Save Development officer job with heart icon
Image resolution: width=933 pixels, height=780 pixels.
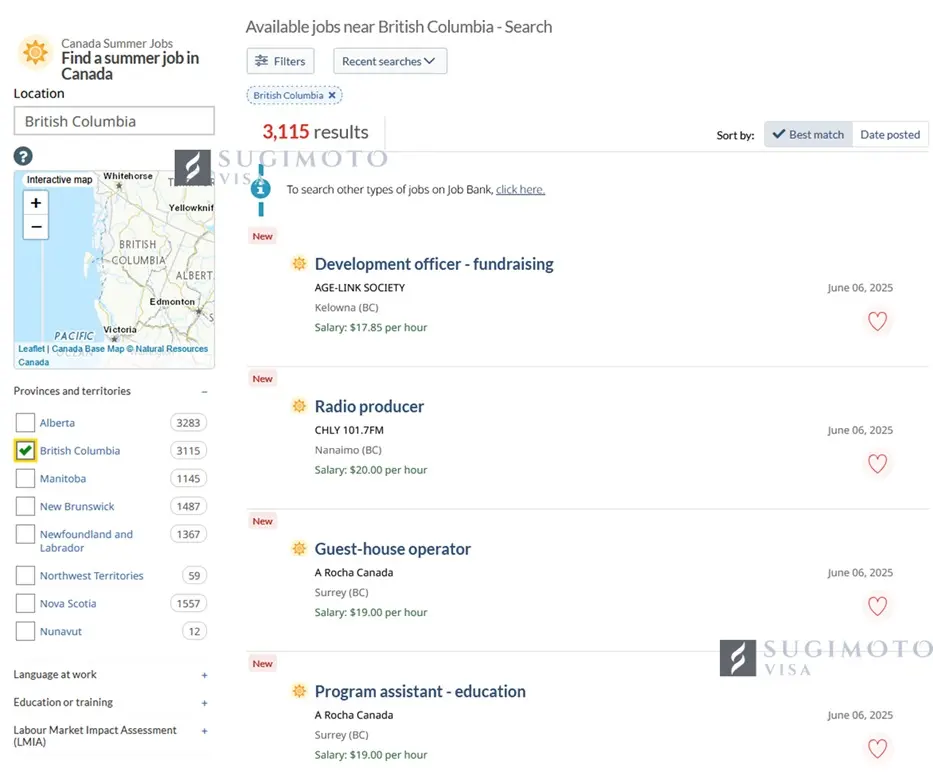pos(877,321)
